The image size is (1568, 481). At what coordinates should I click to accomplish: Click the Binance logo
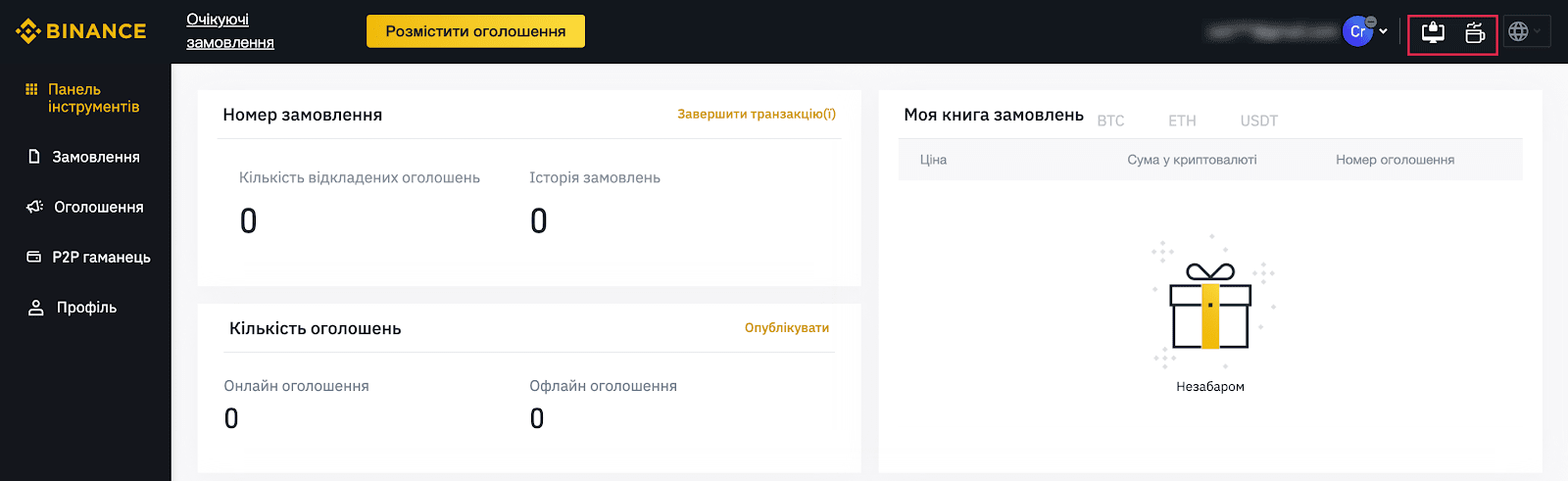pos(81,31)
